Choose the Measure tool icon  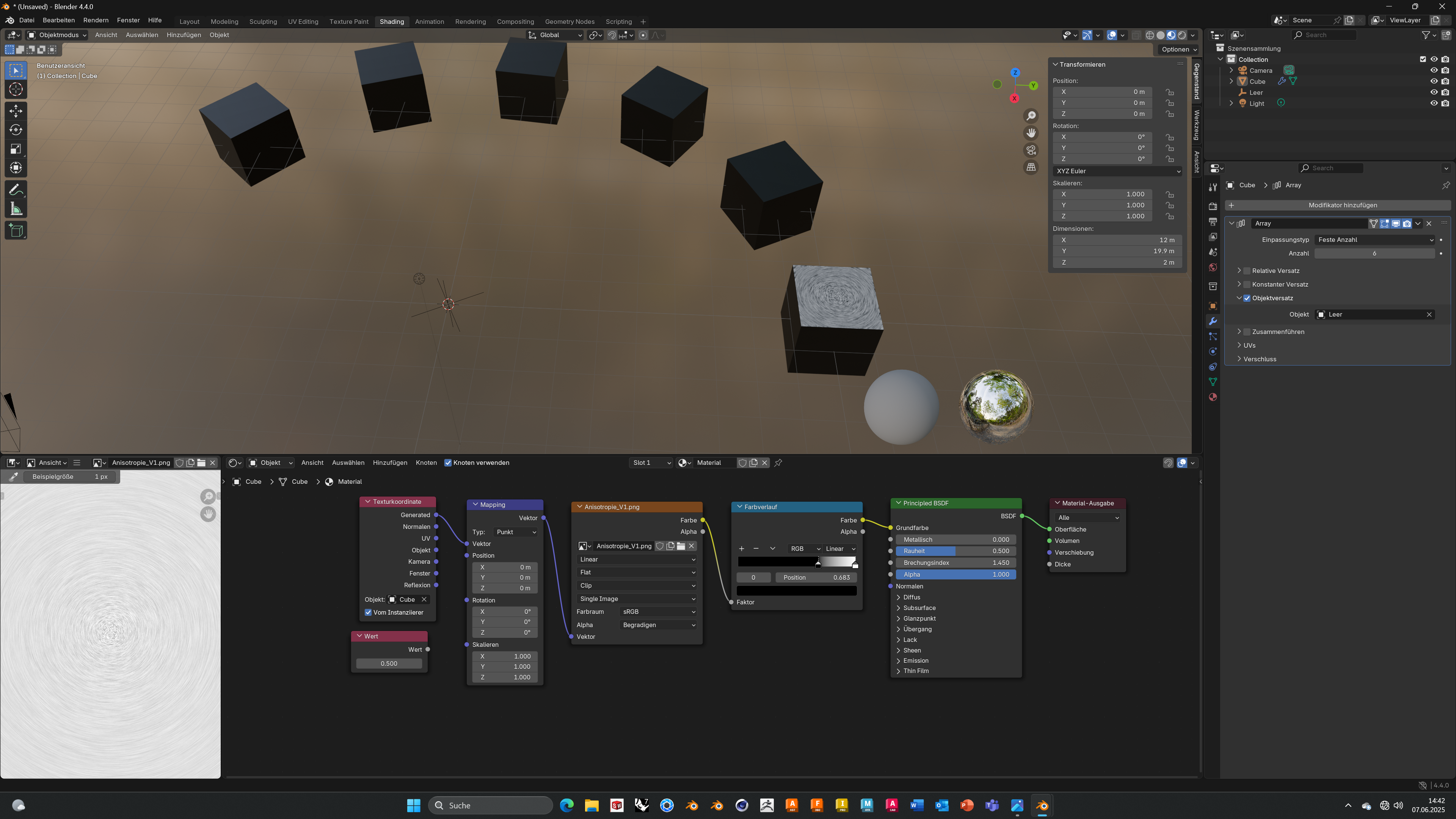pos(16,209)
